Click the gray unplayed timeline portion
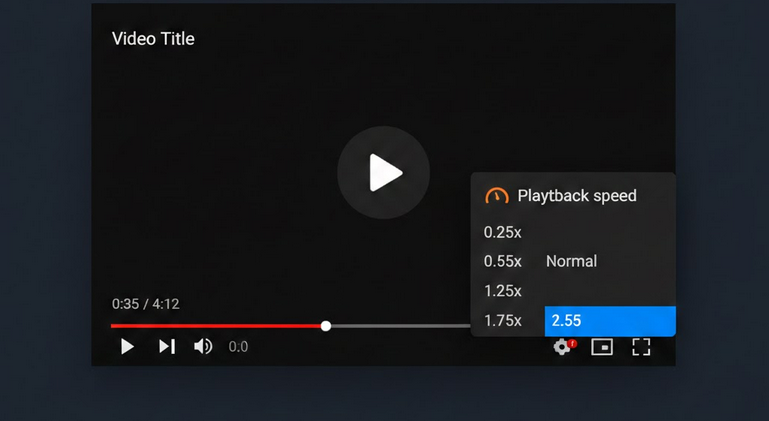The width and height of the screenshot is (769, 421). (x=401, y=326)
